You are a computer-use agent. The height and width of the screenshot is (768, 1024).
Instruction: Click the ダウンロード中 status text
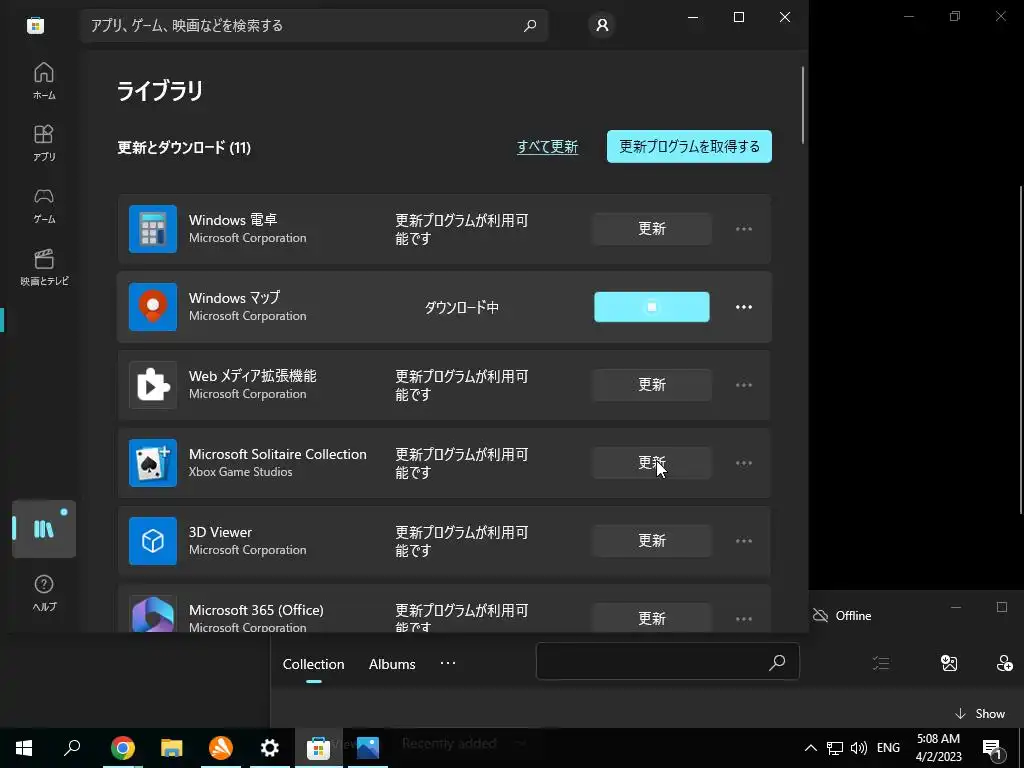(x=462, y=307)
